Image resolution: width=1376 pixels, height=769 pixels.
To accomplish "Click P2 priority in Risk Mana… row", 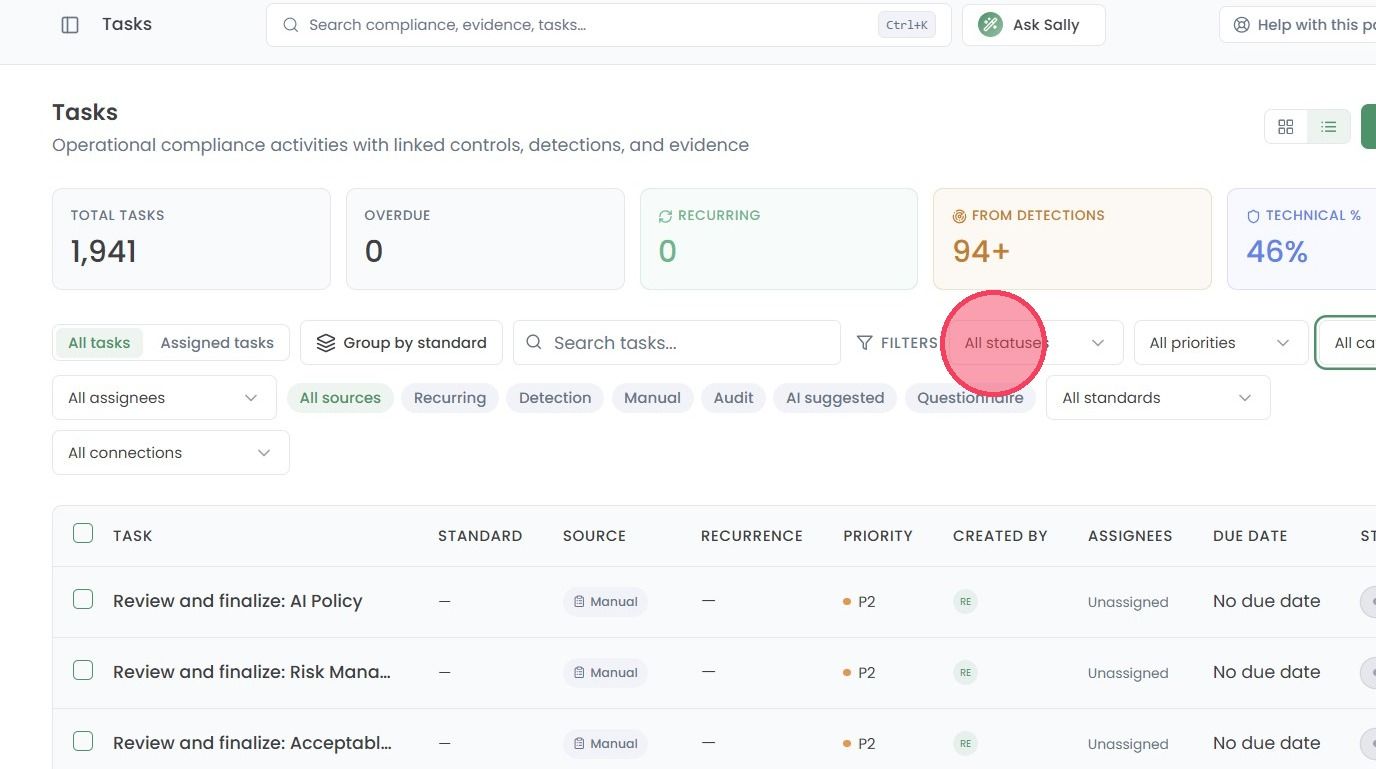I will click(860, 673).
